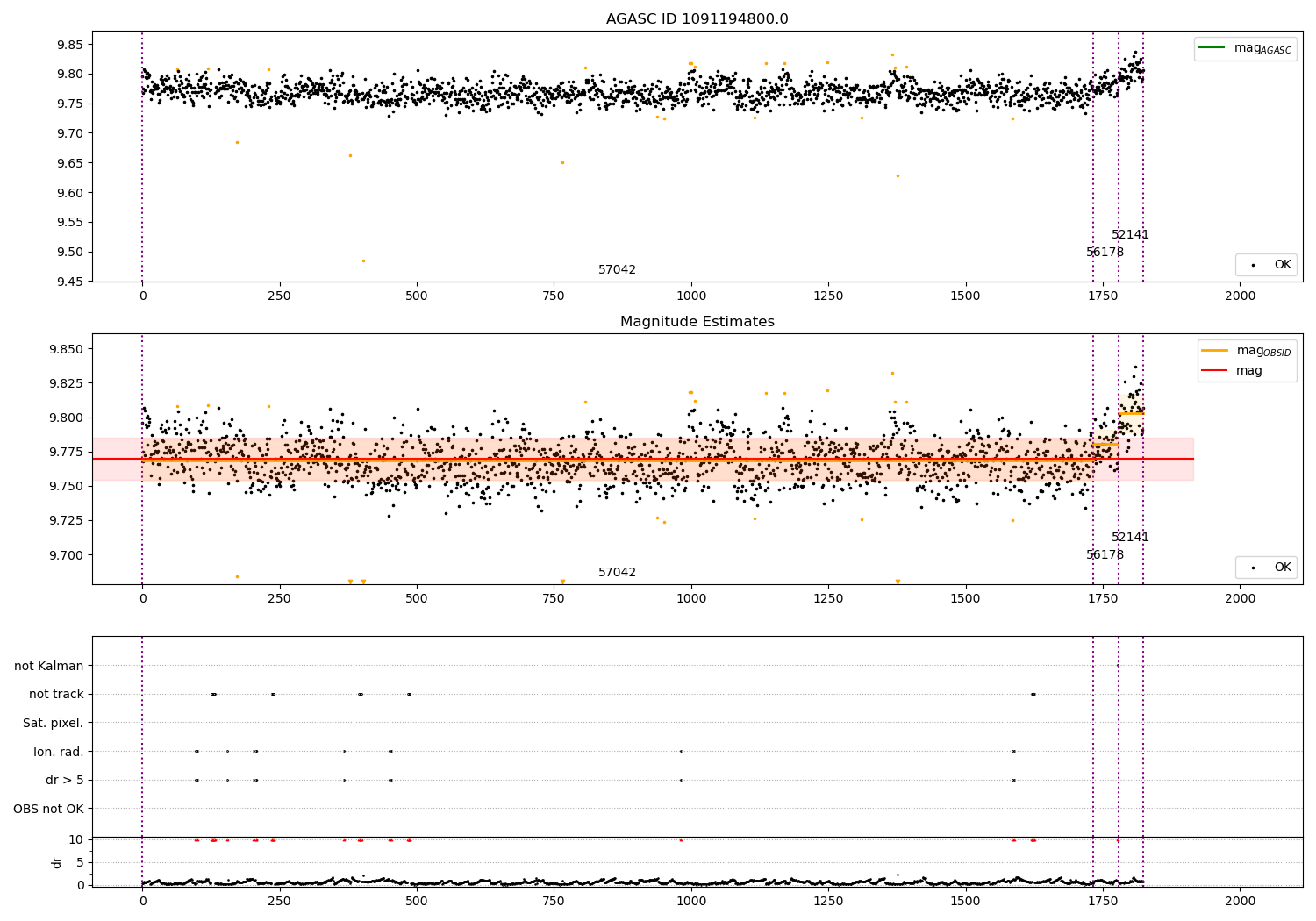Viewport: 1316px width, 921px height.
Task: Click y-tick 9.825 on middle plot
Action: click(x=66, y=383)
